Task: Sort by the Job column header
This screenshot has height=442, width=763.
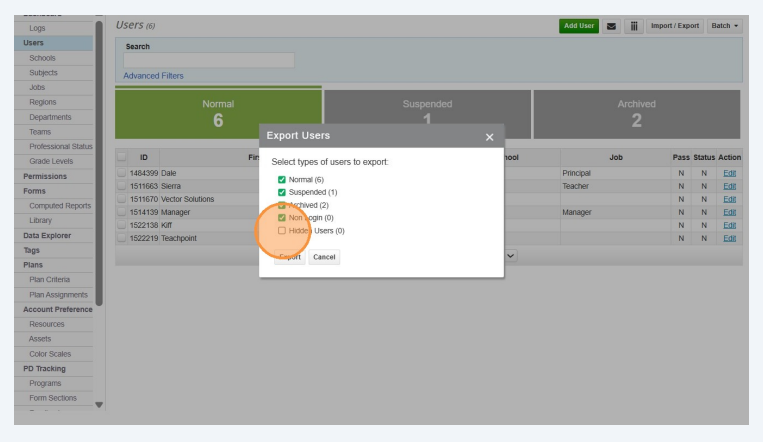Action: (616, 157)
